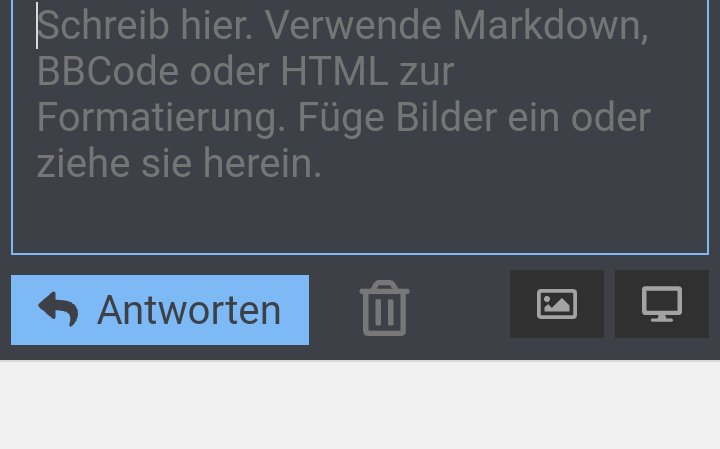720x449 pixels.
Task: Show the preview using the monitor icon
Action: [662, 304]
